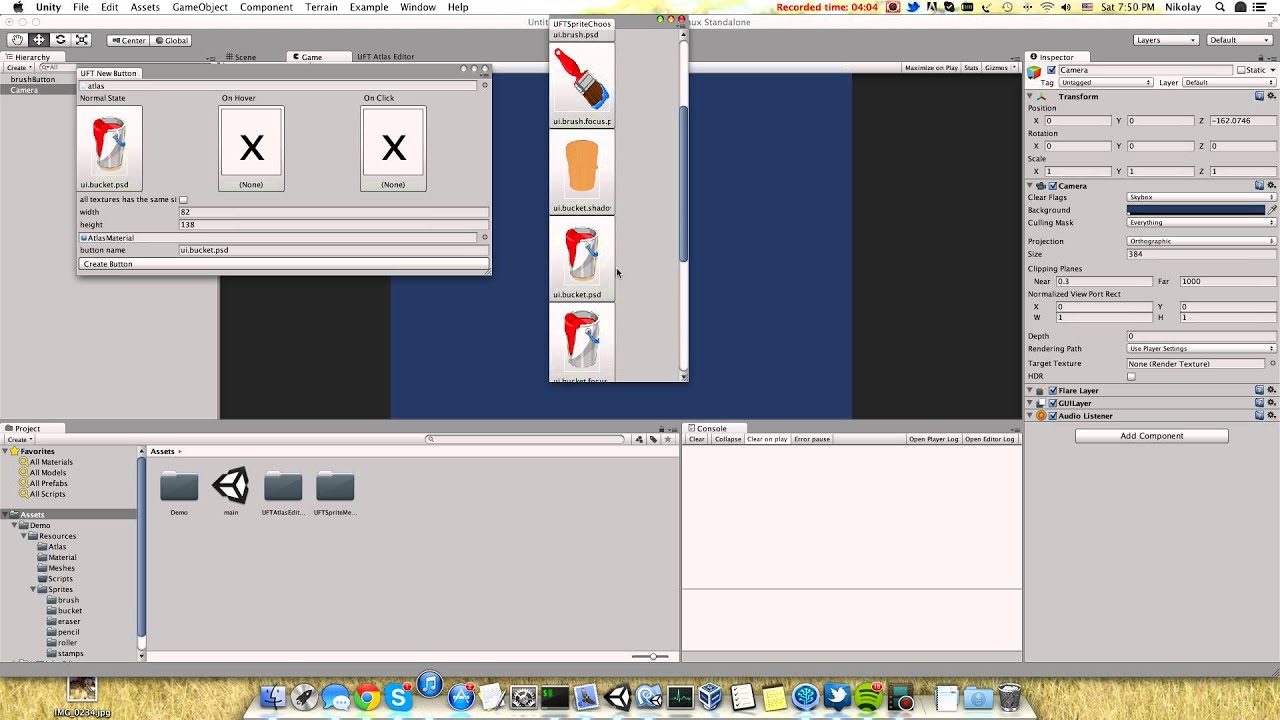Viewport: 1280px width, 720px height.
Task: Choose sprite for On Hover state
Action: click(252, 148)
